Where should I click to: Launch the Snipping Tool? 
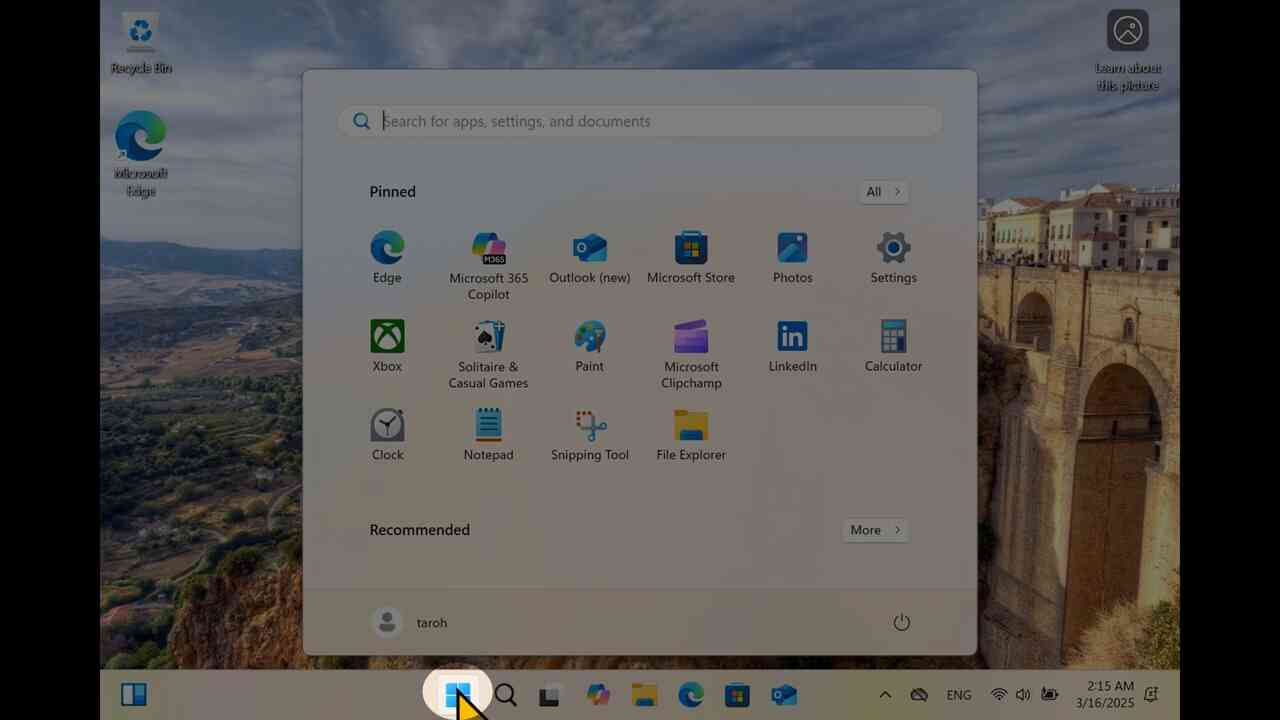coord(589,435)
